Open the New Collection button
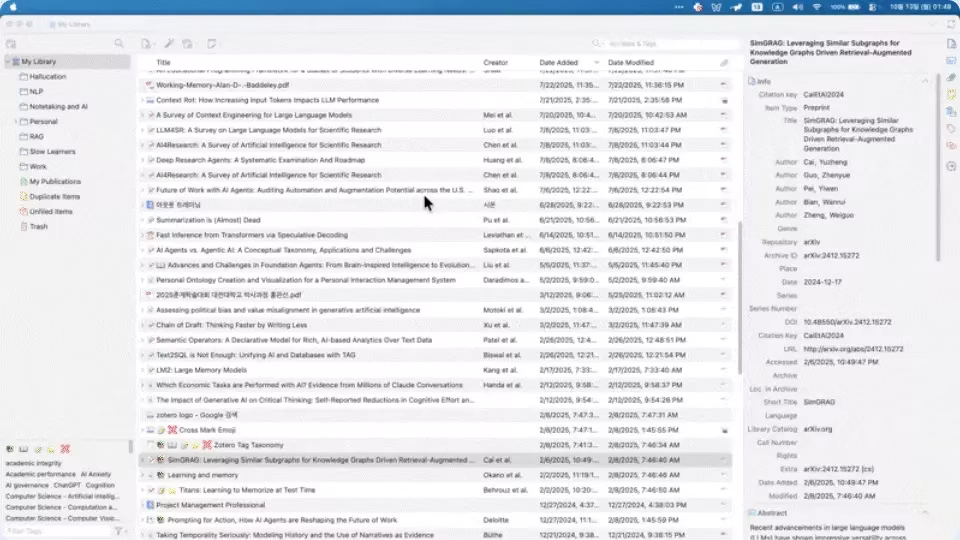This screenshot has height=540, width=960. [11, 44]
